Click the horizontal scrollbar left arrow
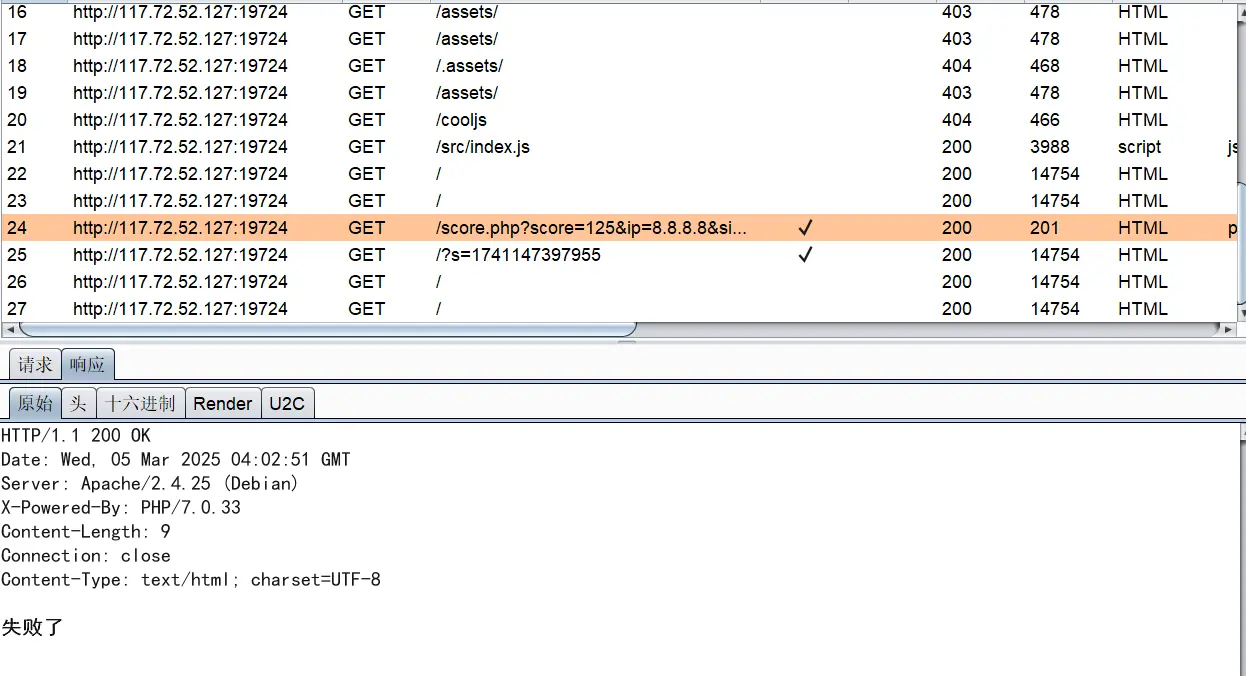 [x=9, y=329]
